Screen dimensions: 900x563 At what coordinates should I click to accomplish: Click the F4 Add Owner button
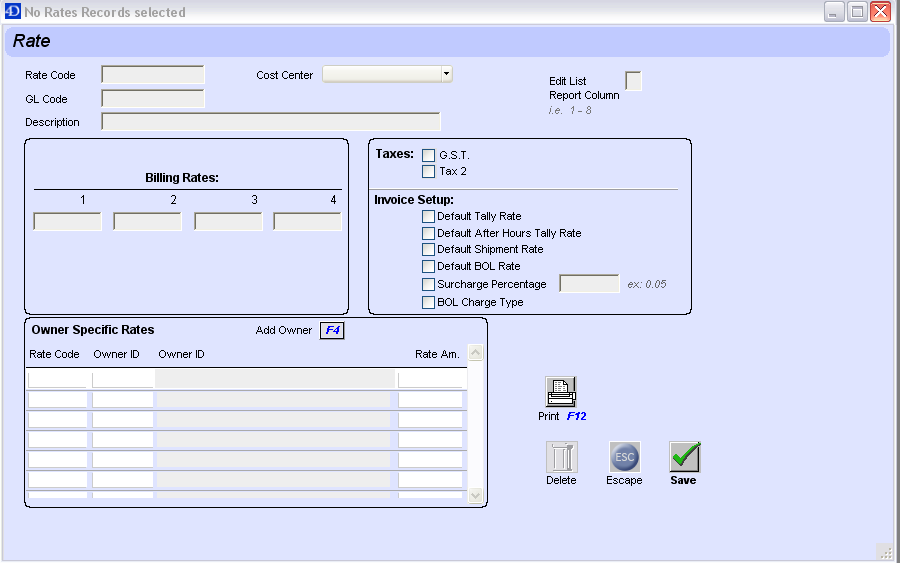click(x=332, y=330)
